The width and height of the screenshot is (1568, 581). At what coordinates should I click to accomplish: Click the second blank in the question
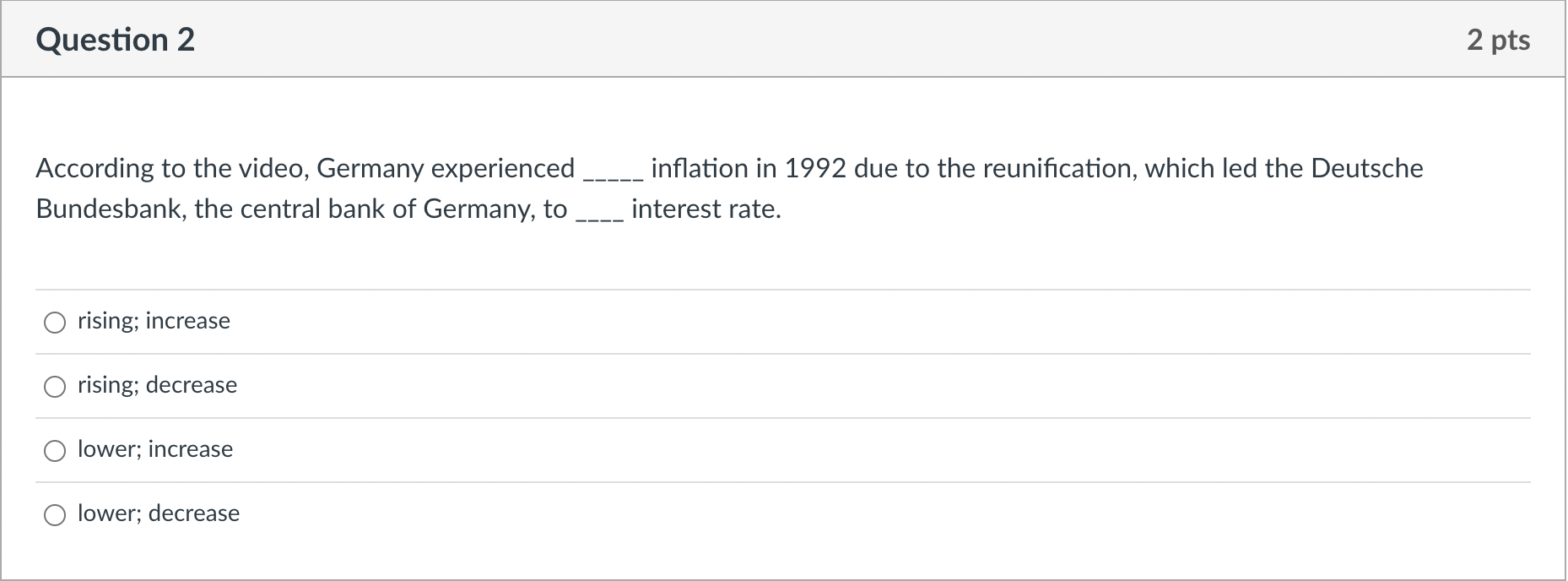(x=599, y=213)
